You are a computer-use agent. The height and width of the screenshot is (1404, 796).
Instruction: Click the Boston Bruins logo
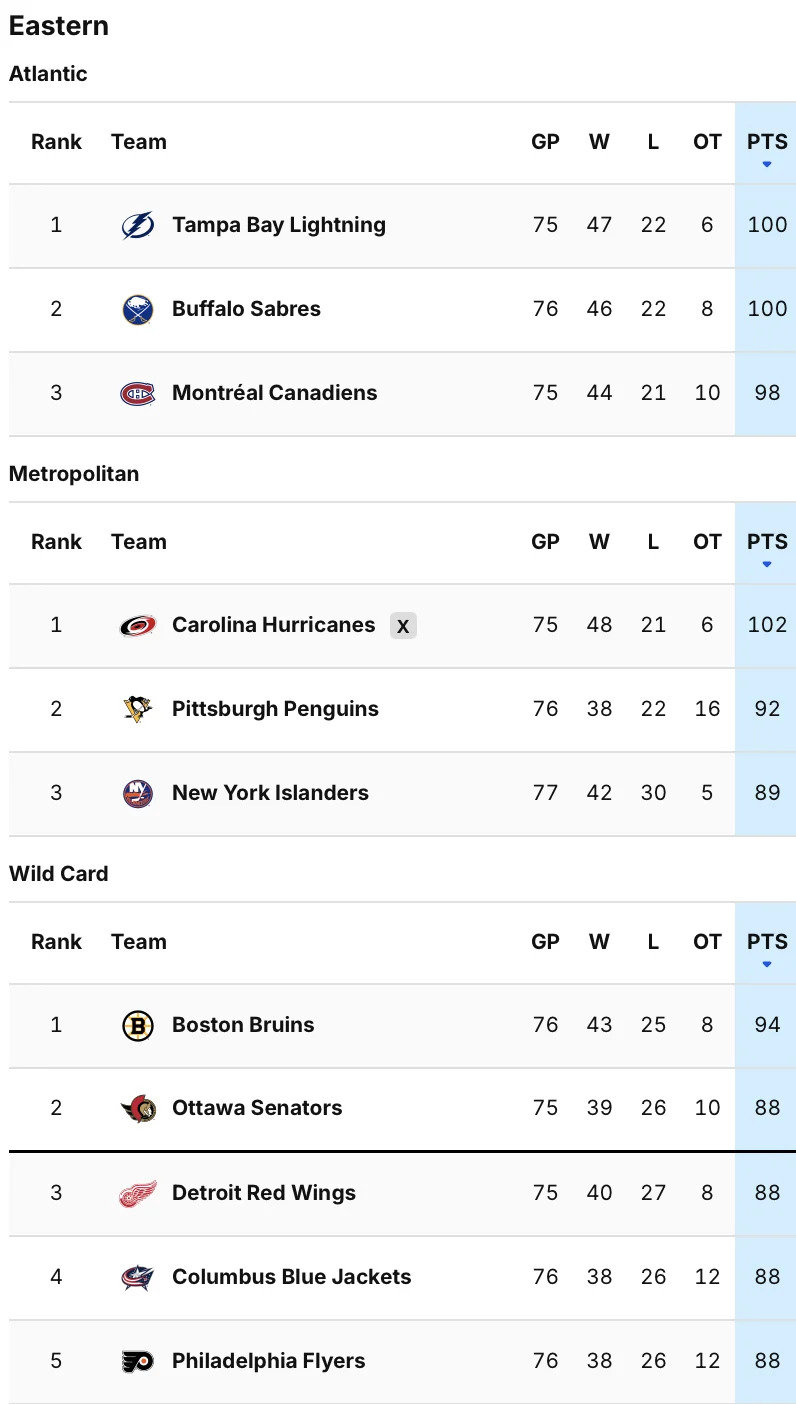138,1026
